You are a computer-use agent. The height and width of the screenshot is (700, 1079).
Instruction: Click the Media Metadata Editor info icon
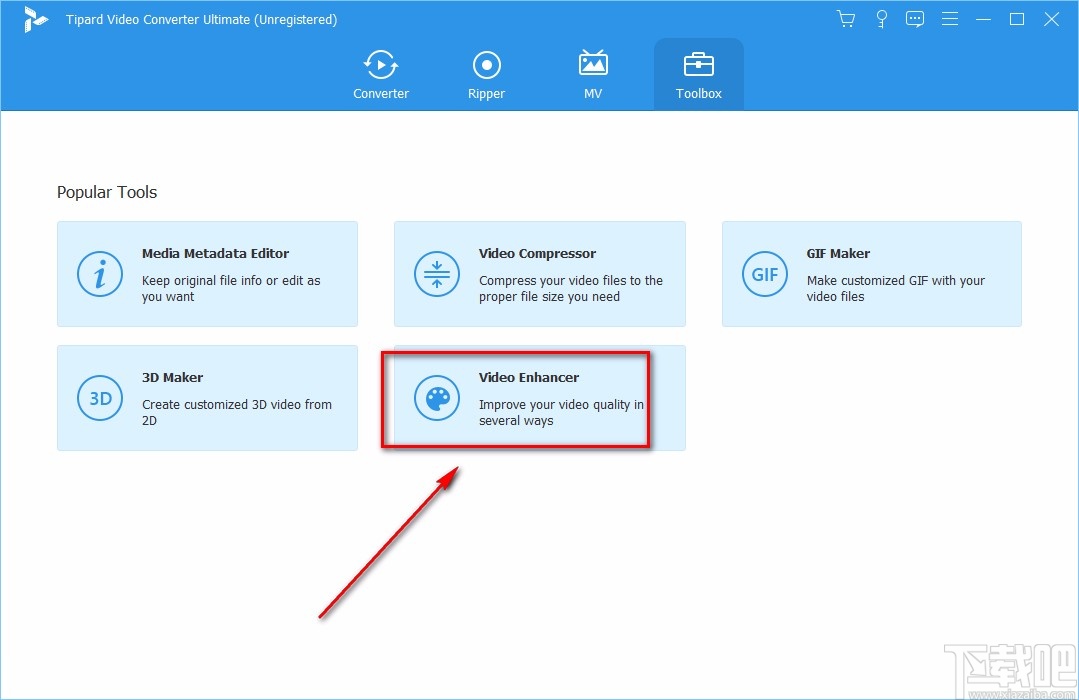point(100,274)
